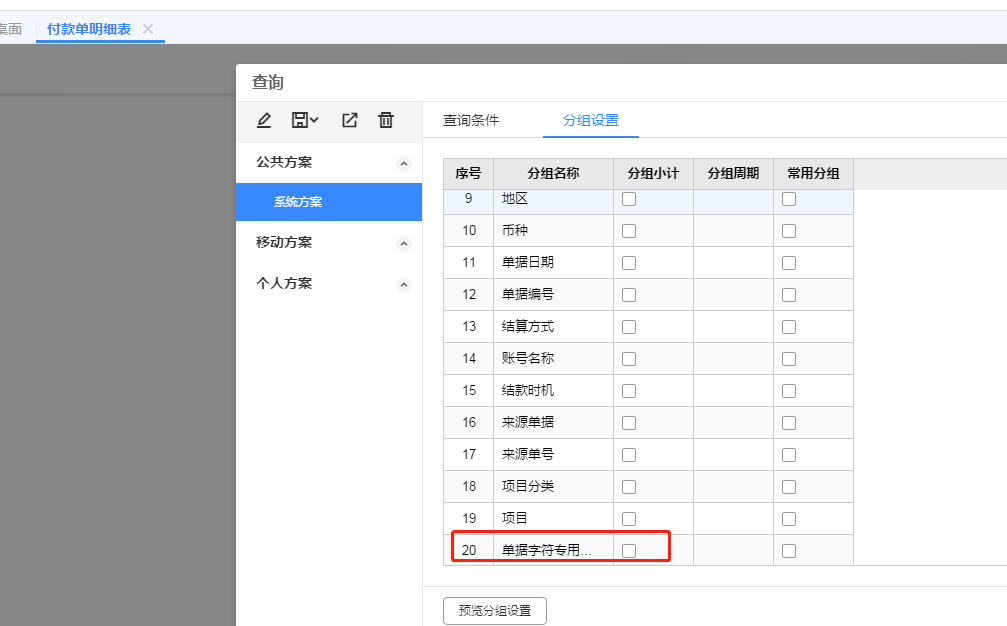Check 分组小计 for 单据字符专用 row
Image resolution: width=1007 pixels, height=626 pixels.
[x=629, y=551]
